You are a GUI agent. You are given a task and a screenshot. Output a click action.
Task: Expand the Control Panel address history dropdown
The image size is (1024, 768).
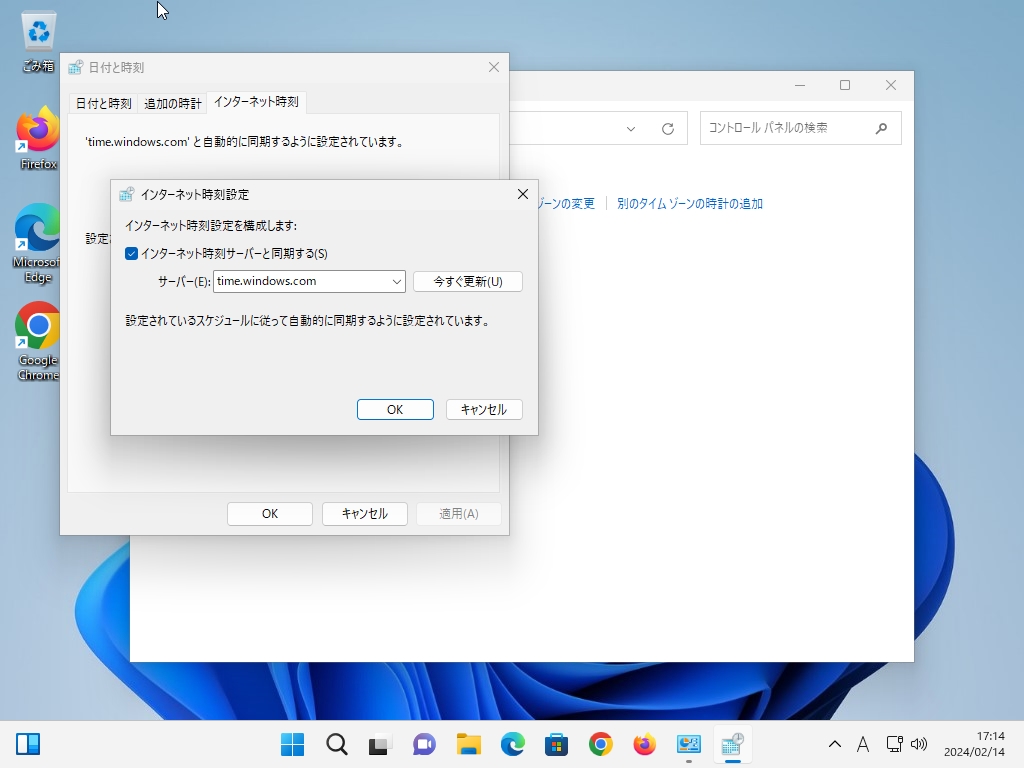631,129
